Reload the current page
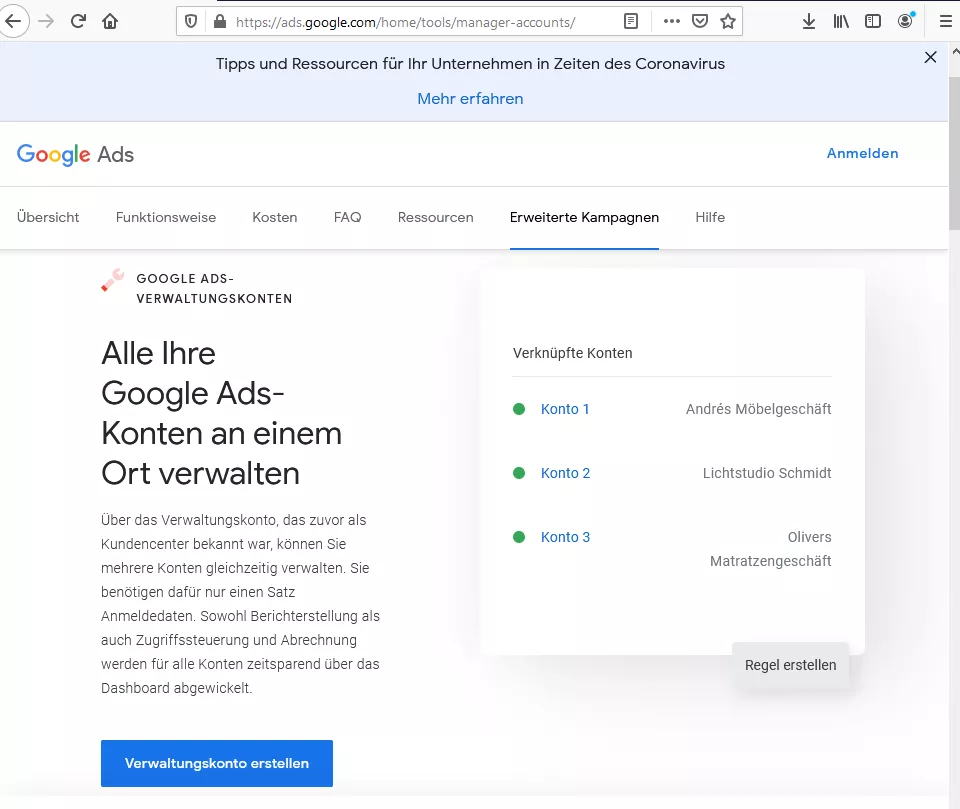Viewport: 960px width, 809px height. [78, 21]
